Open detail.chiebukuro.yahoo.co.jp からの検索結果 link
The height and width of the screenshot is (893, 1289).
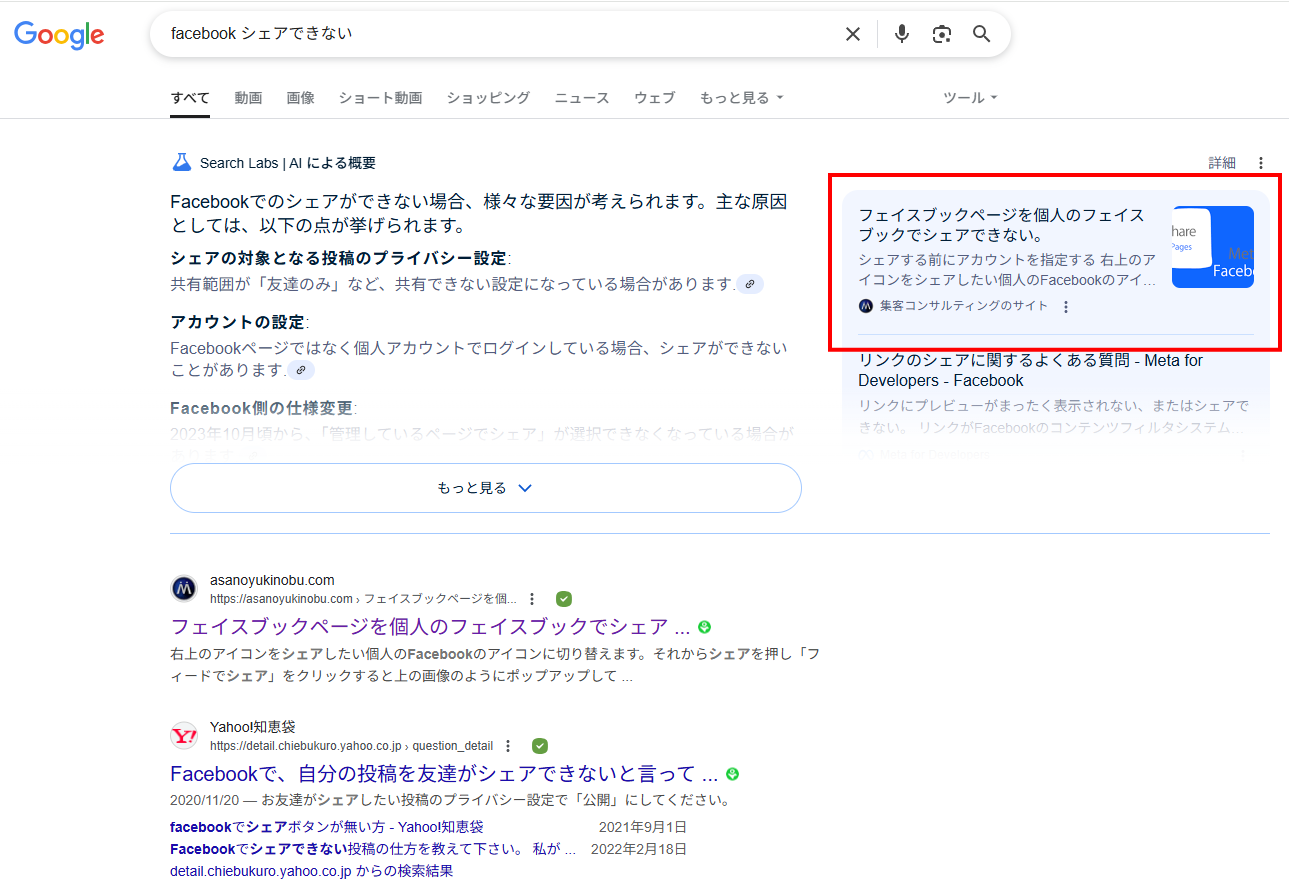[312, 871]
